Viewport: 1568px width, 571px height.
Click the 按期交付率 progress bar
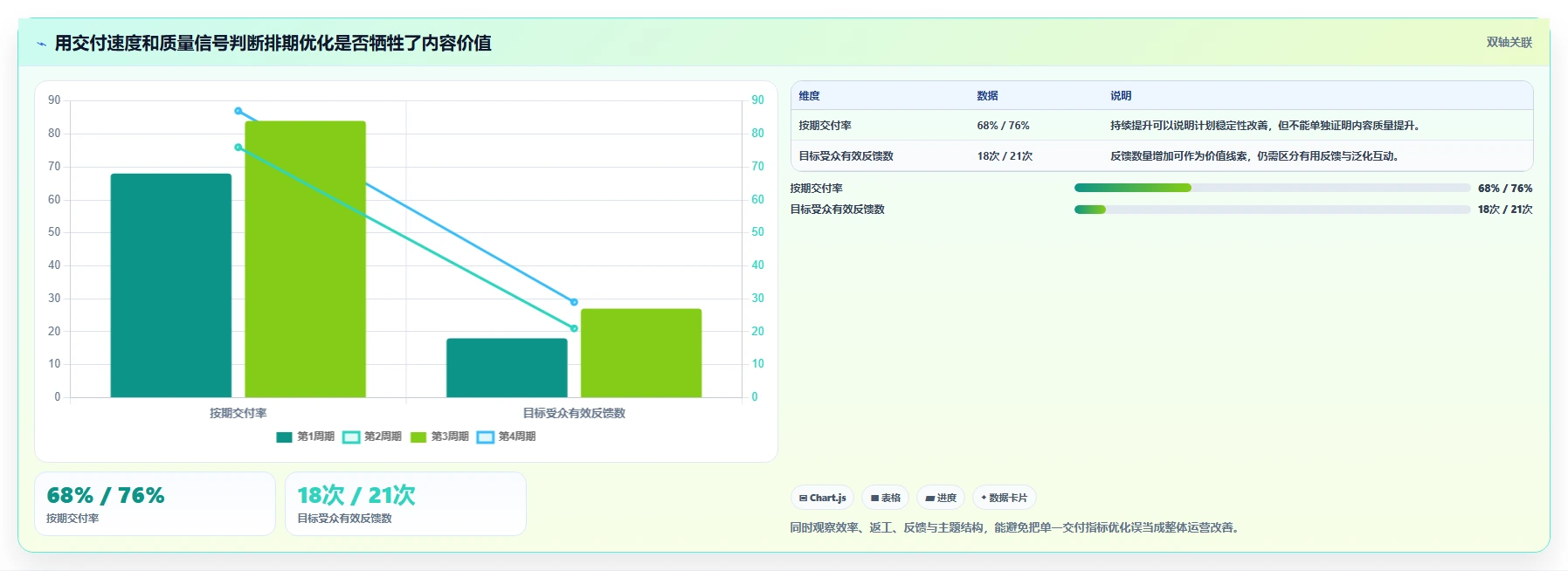[1272, 188]
